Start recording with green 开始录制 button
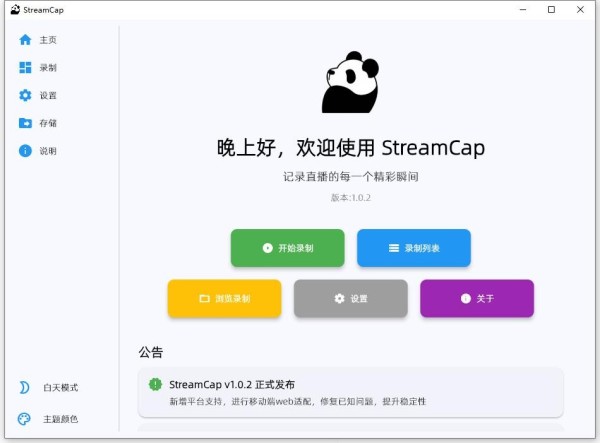 click(x=287, y=248)
